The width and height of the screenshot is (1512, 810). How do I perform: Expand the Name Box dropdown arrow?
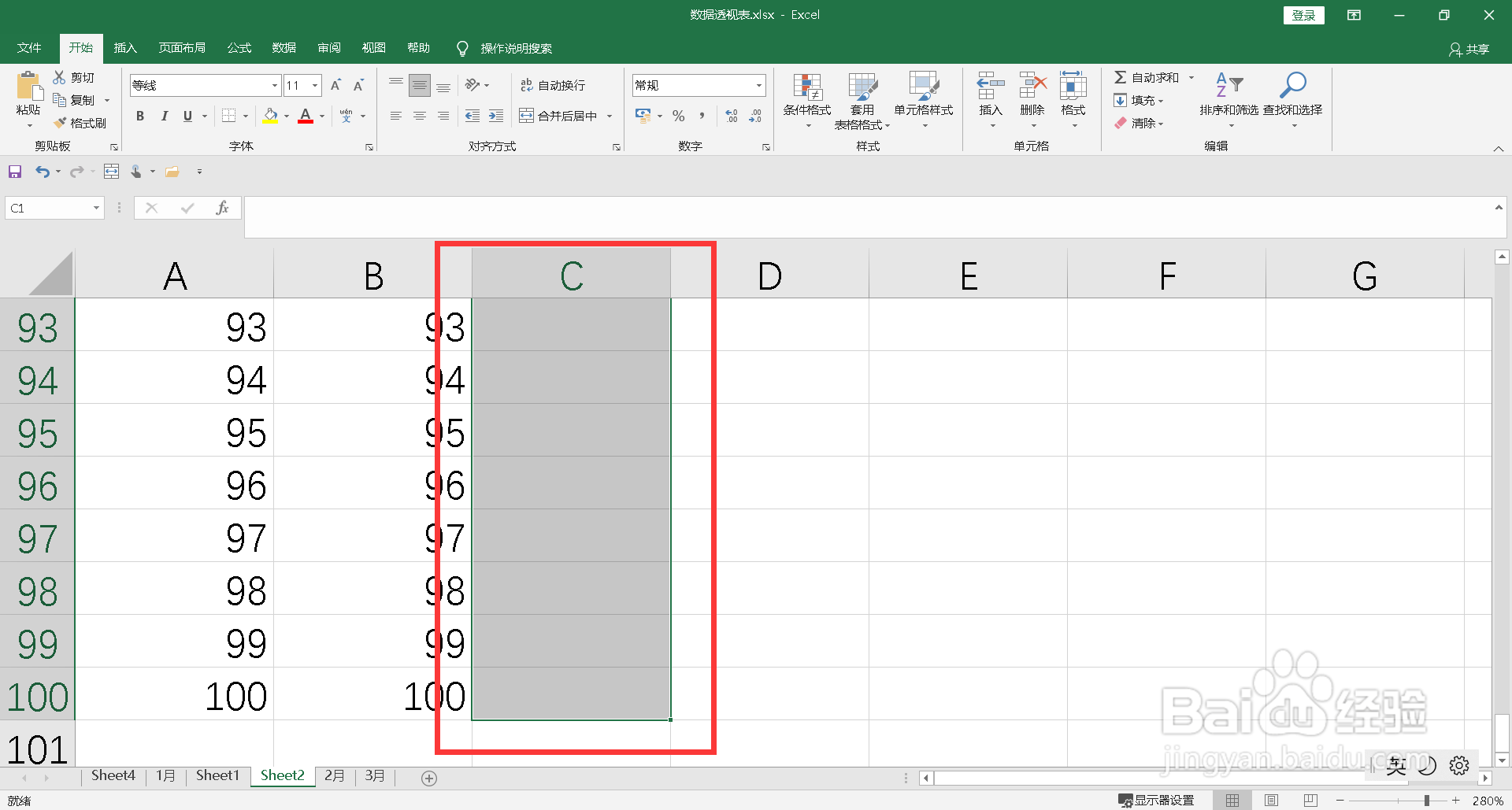[96, 208]
